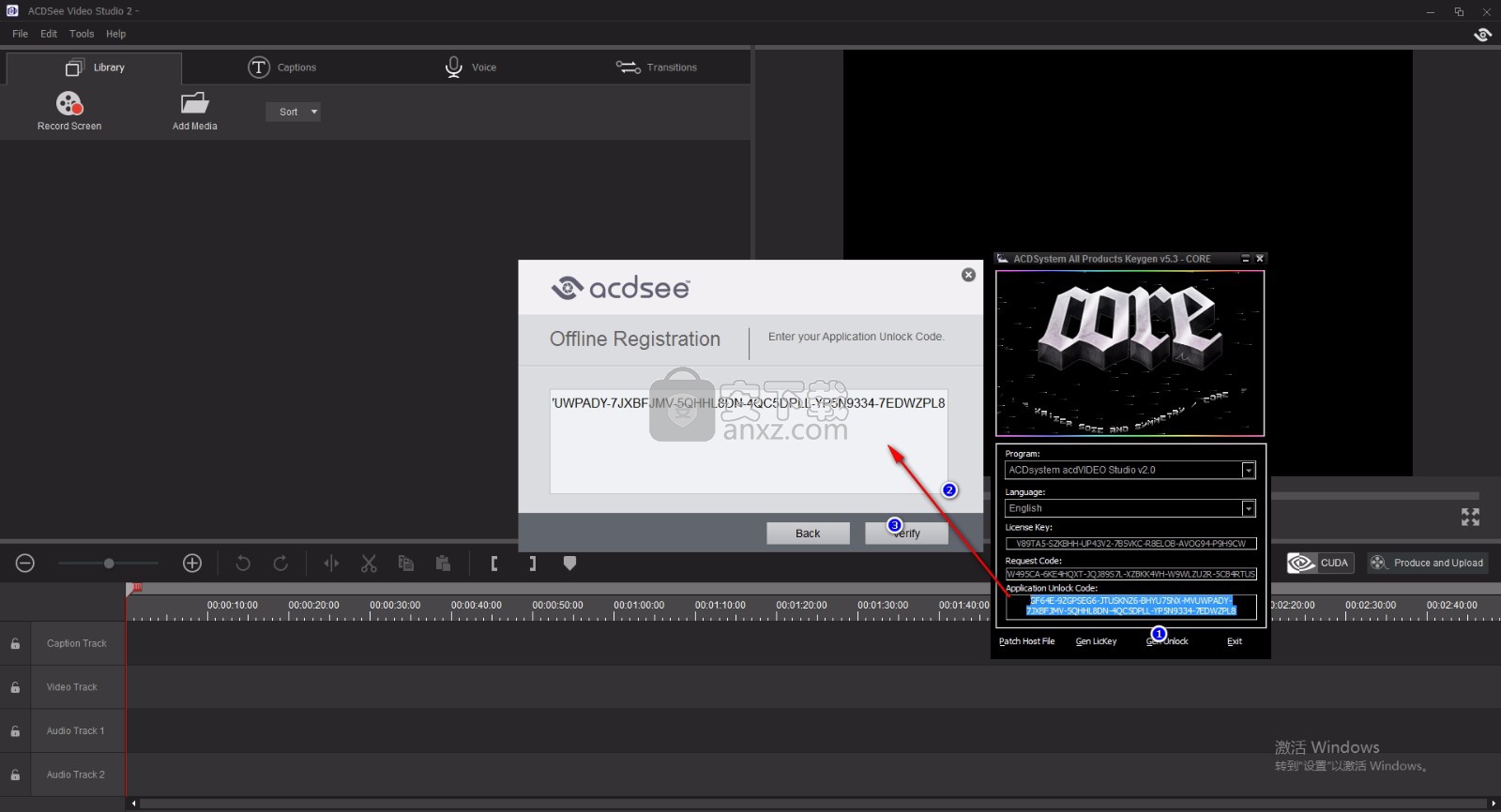
Task: Click the Copy icon in timeline toolbar
Action: 406,563
